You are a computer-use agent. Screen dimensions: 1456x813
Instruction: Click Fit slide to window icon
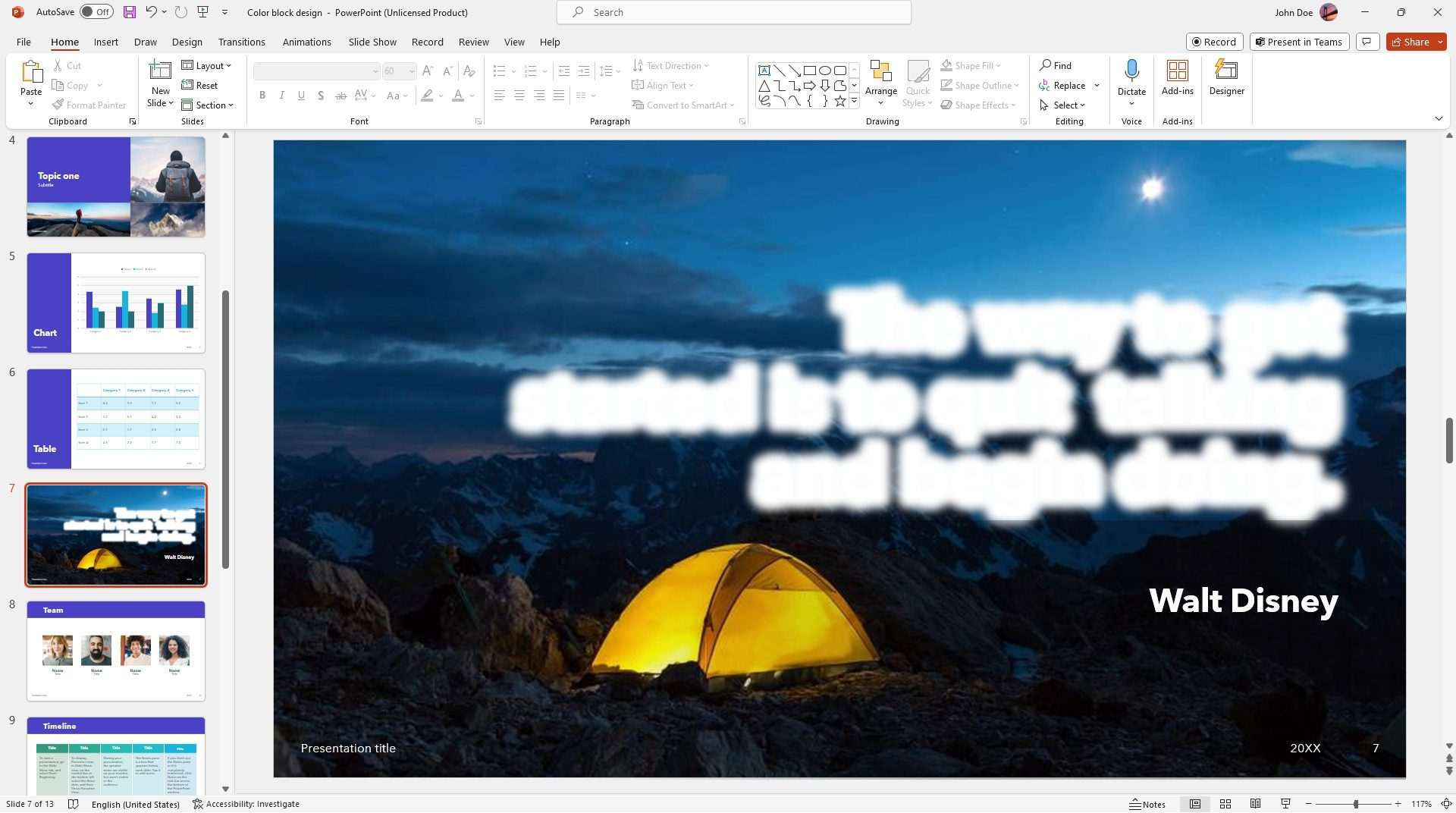click(x=1446, y=804)
